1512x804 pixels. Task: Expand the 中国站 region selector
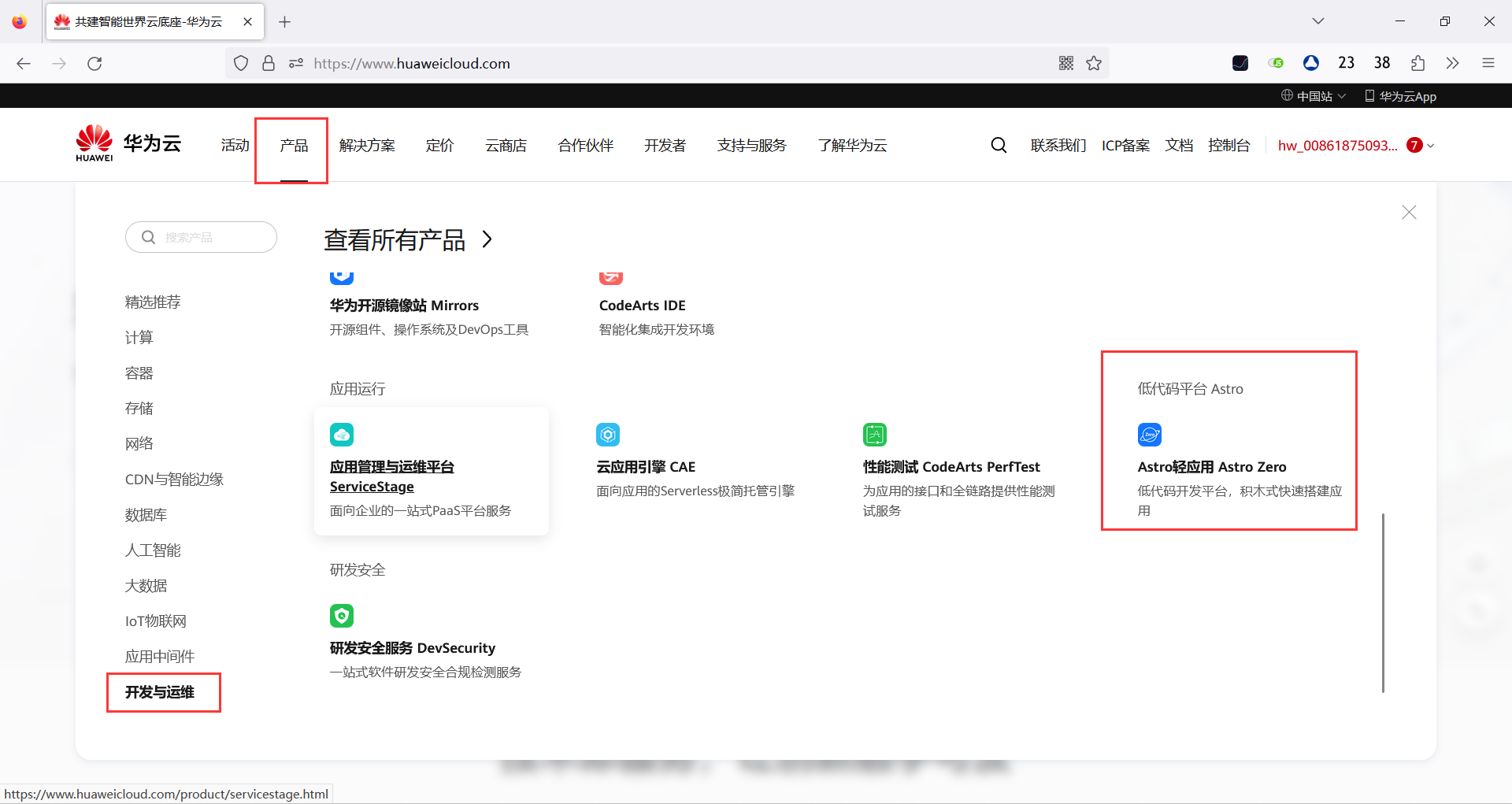coord(1313,95)
